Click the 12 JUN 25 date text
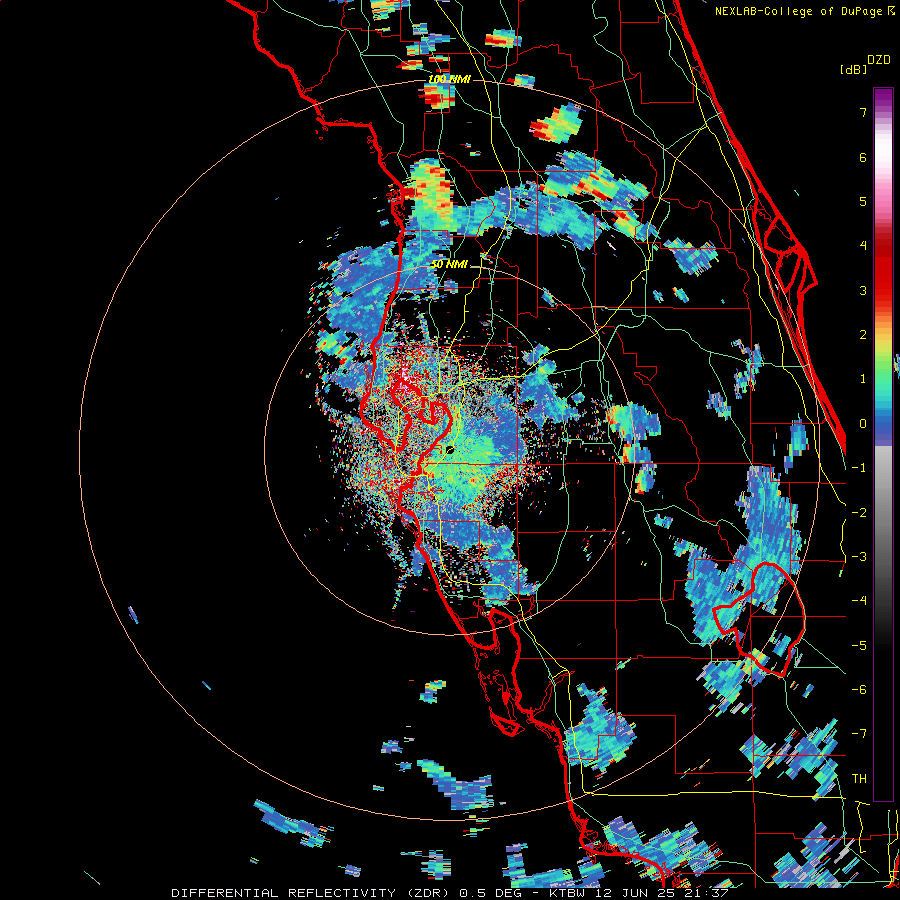Image resolution: width=900 pixels, height=900 pixels. coord(637,893)
